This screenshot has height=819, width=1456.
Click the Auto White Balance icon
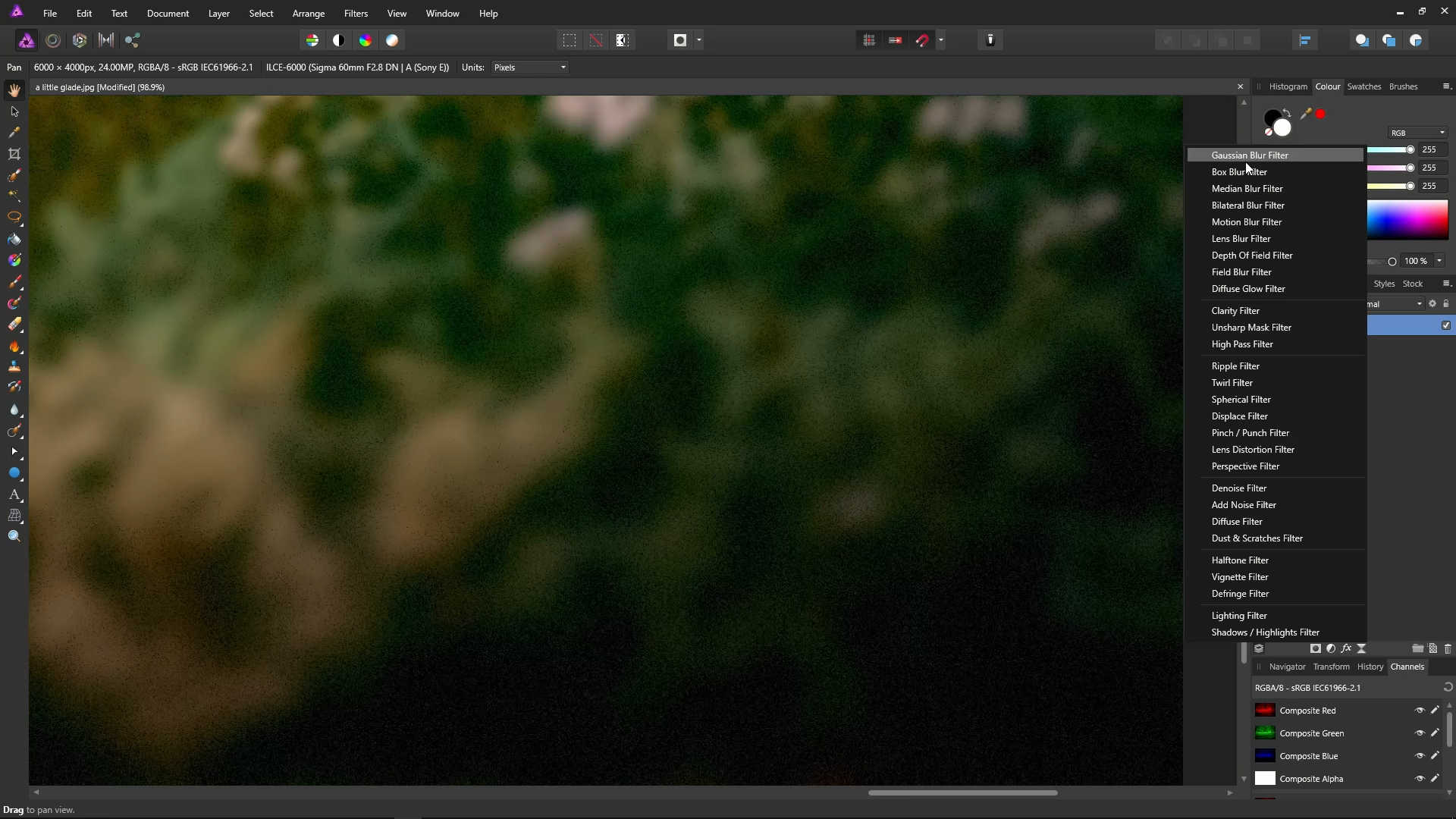(392, 40)
